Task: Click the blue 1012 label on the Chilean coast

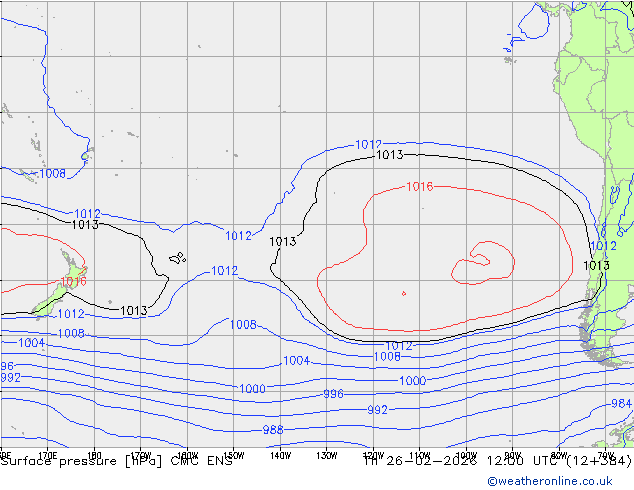Action: 603,246
